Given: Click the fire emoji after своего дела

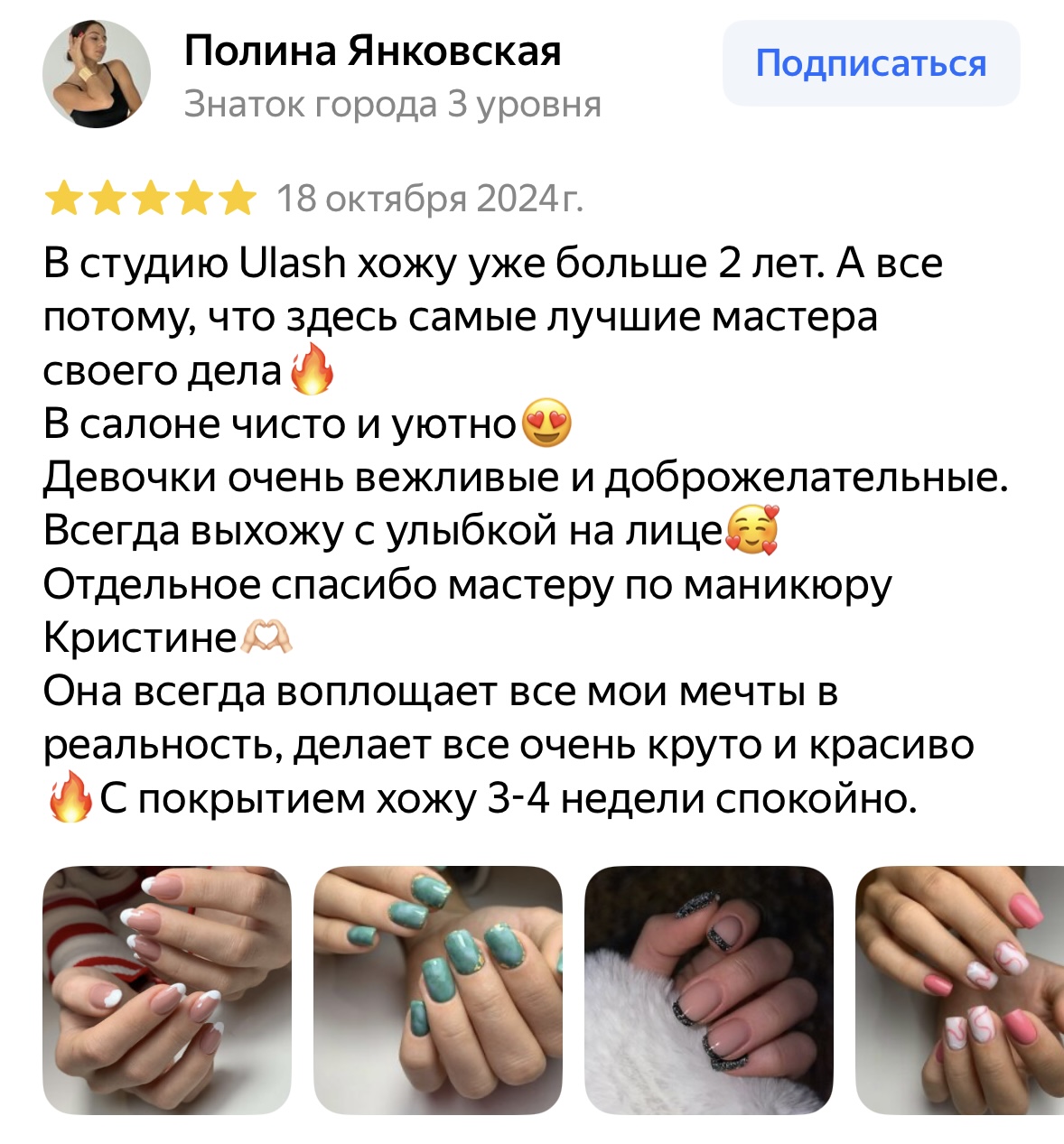Looking at the screenshot, I should click(x=312, y=369).
